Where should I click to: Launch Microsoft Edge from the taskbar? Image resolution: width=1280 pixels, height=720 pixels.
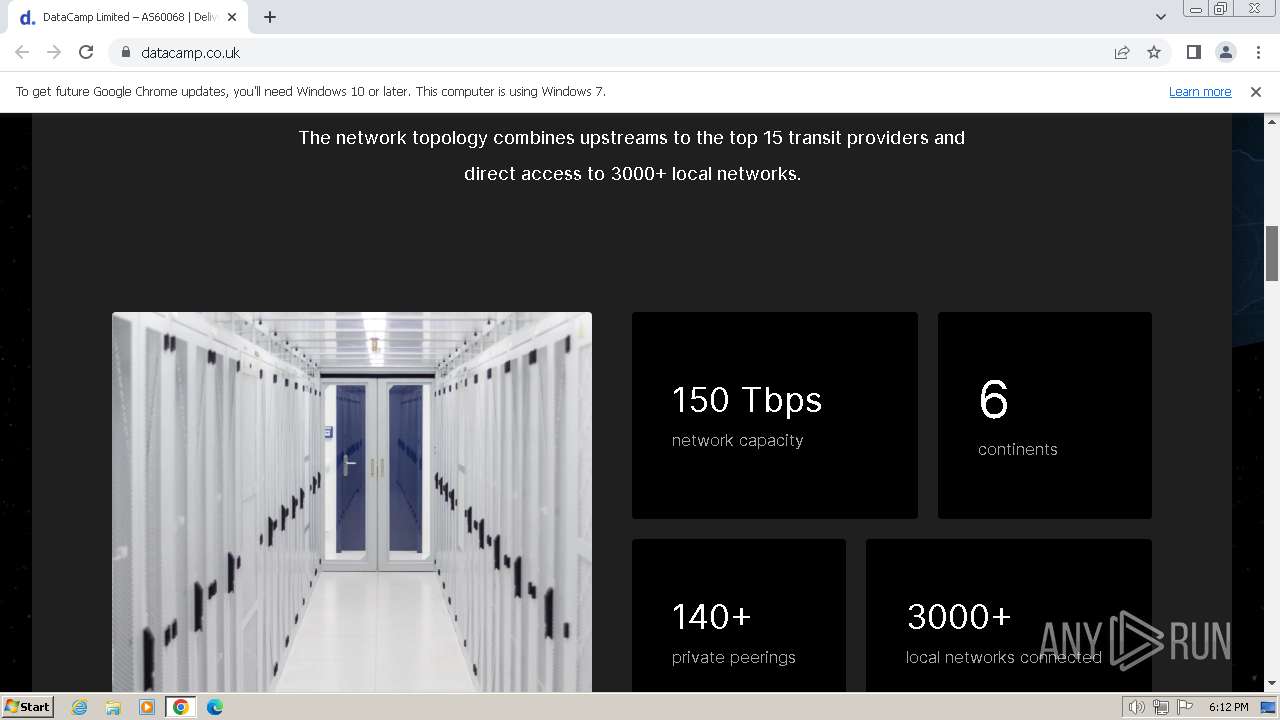pos(215,707)
